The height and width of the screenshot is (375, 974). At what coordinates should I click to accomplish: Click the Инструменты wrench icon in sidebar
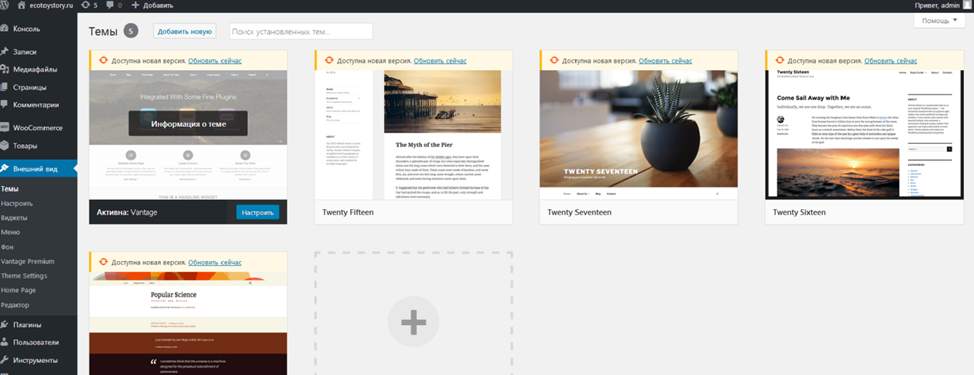click(x=5, y=360)
